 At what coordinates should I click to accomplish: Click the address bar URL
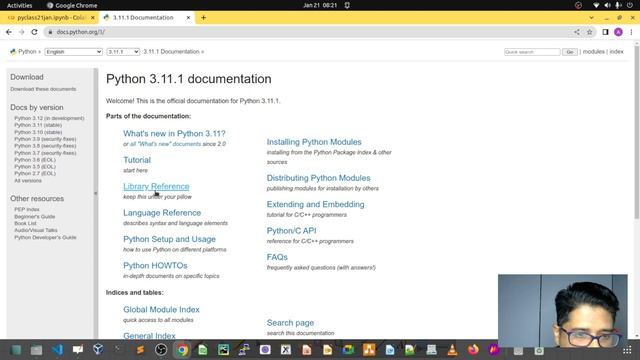[81, 32]
